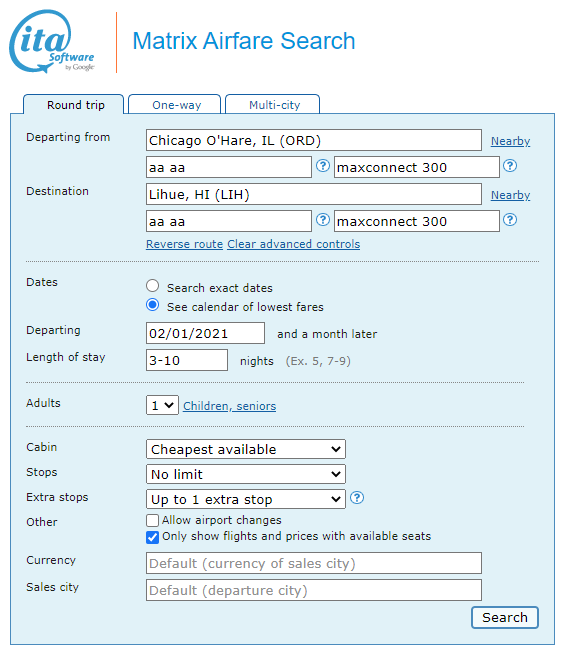
Task: Uncheck Only show flights with available seats
Action: click(x=152, y=537)
